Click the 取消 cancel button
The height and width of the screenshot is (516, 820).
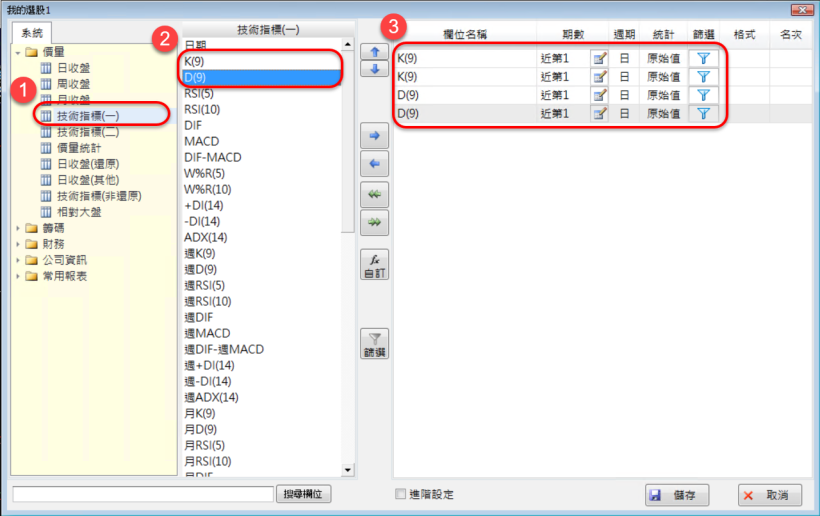tap(770, 495)
